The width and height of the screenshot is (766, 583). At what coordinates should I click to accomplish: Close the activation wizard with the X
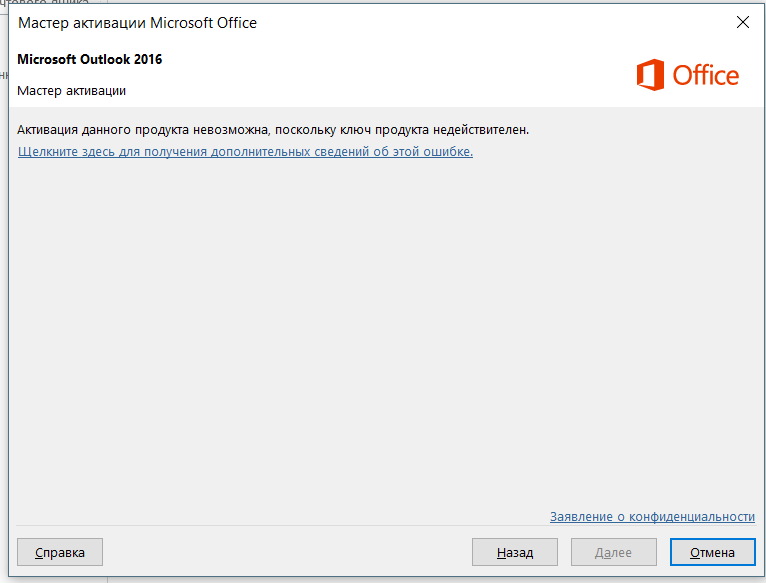click(x=743, y=22)
